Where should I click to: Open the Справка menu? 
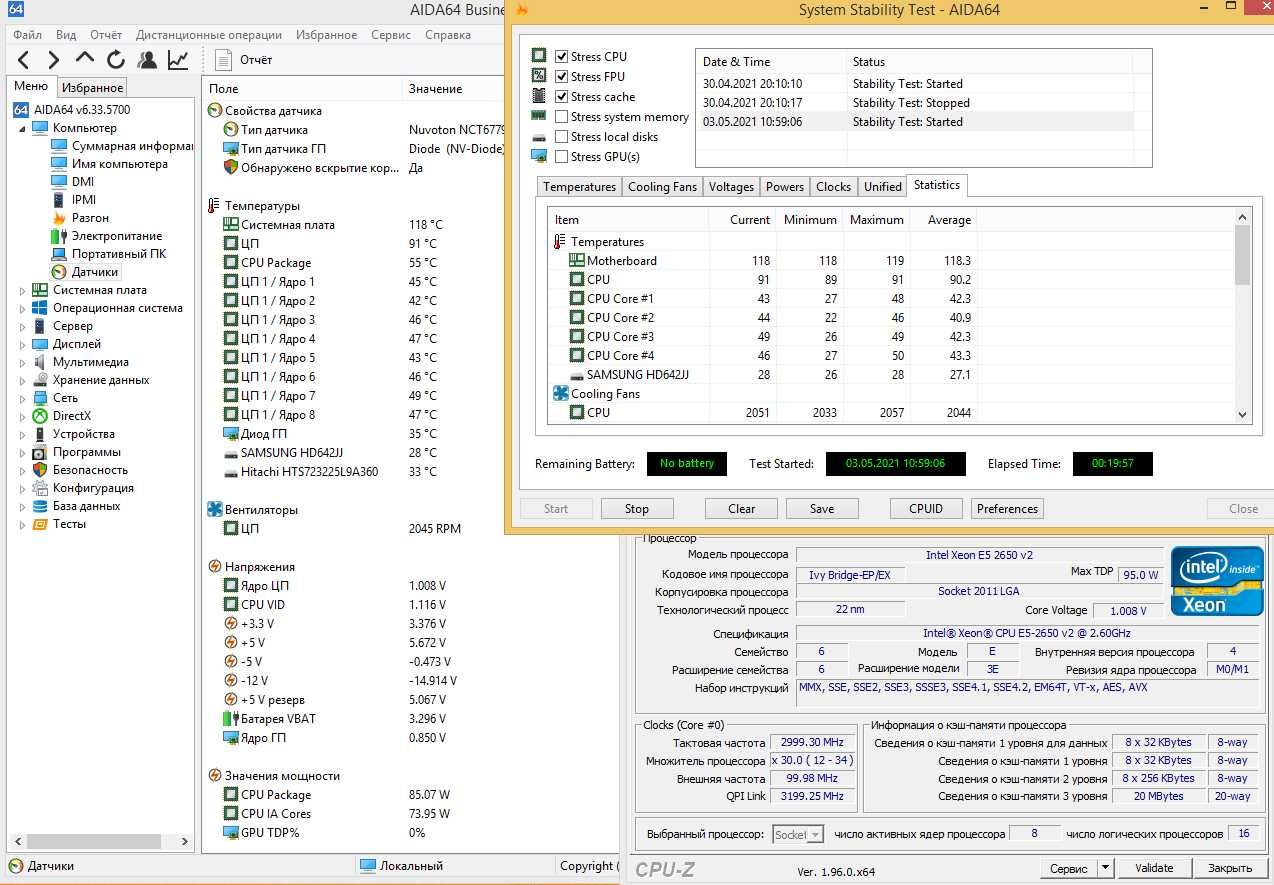[448, 35]
